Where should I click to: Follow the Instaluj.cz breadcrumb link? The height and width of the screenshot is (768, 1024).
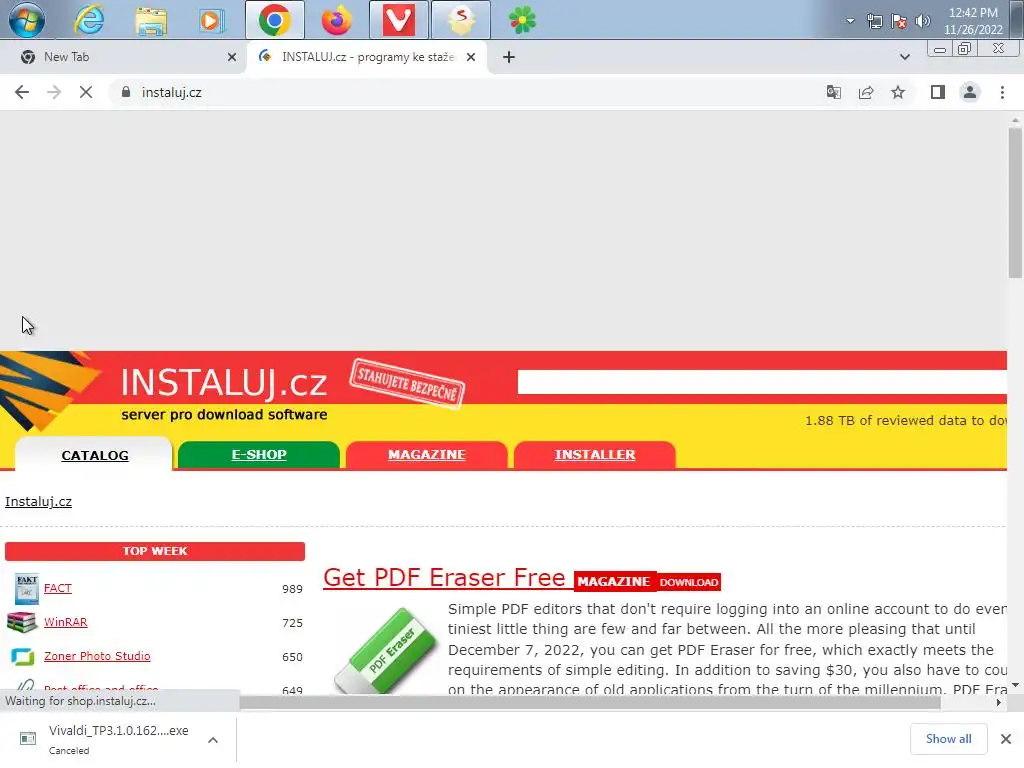point(39,502)
